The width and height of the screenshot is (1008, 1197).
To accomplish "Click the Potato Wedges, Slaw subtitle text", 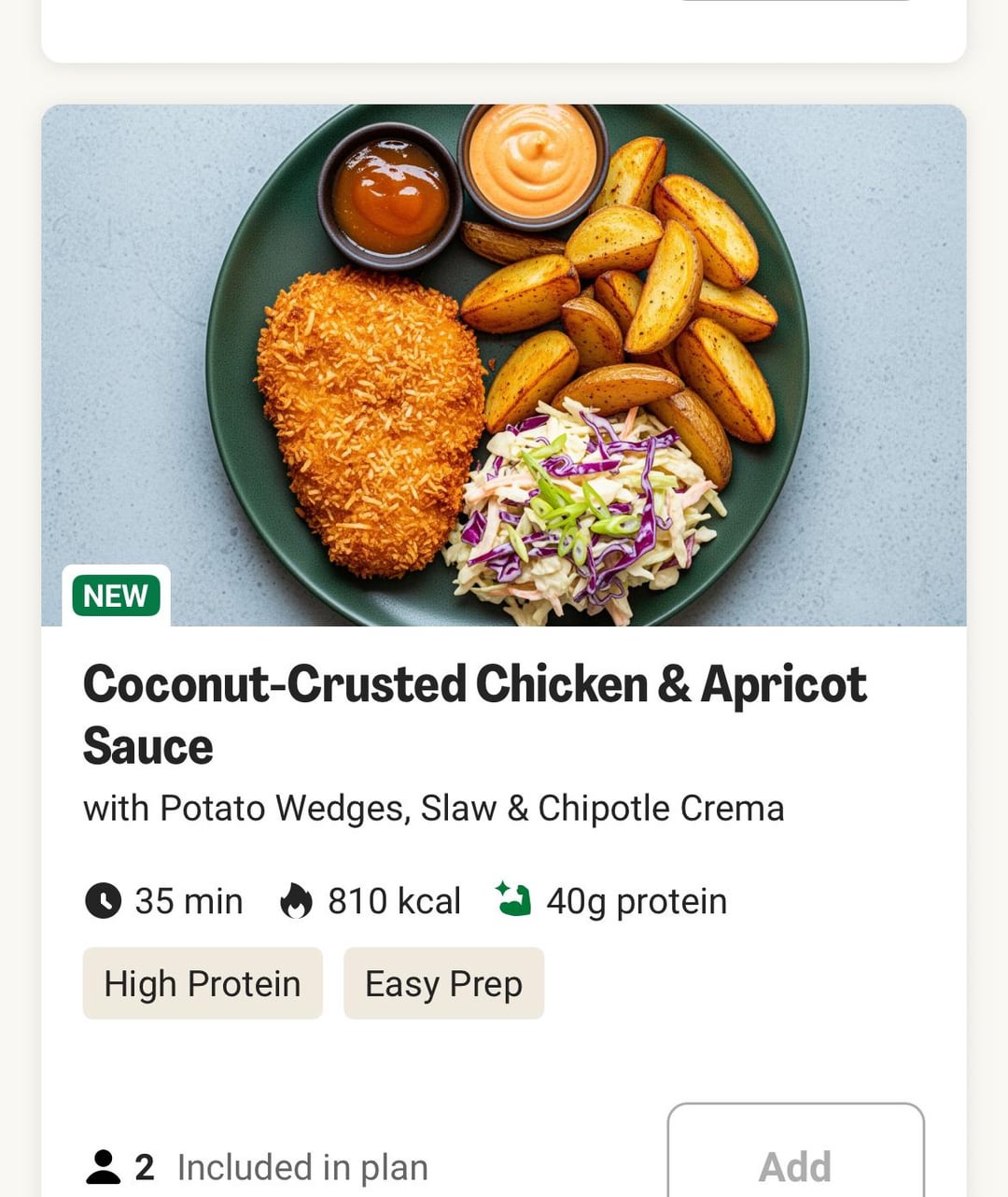I will tap(433, 809).
